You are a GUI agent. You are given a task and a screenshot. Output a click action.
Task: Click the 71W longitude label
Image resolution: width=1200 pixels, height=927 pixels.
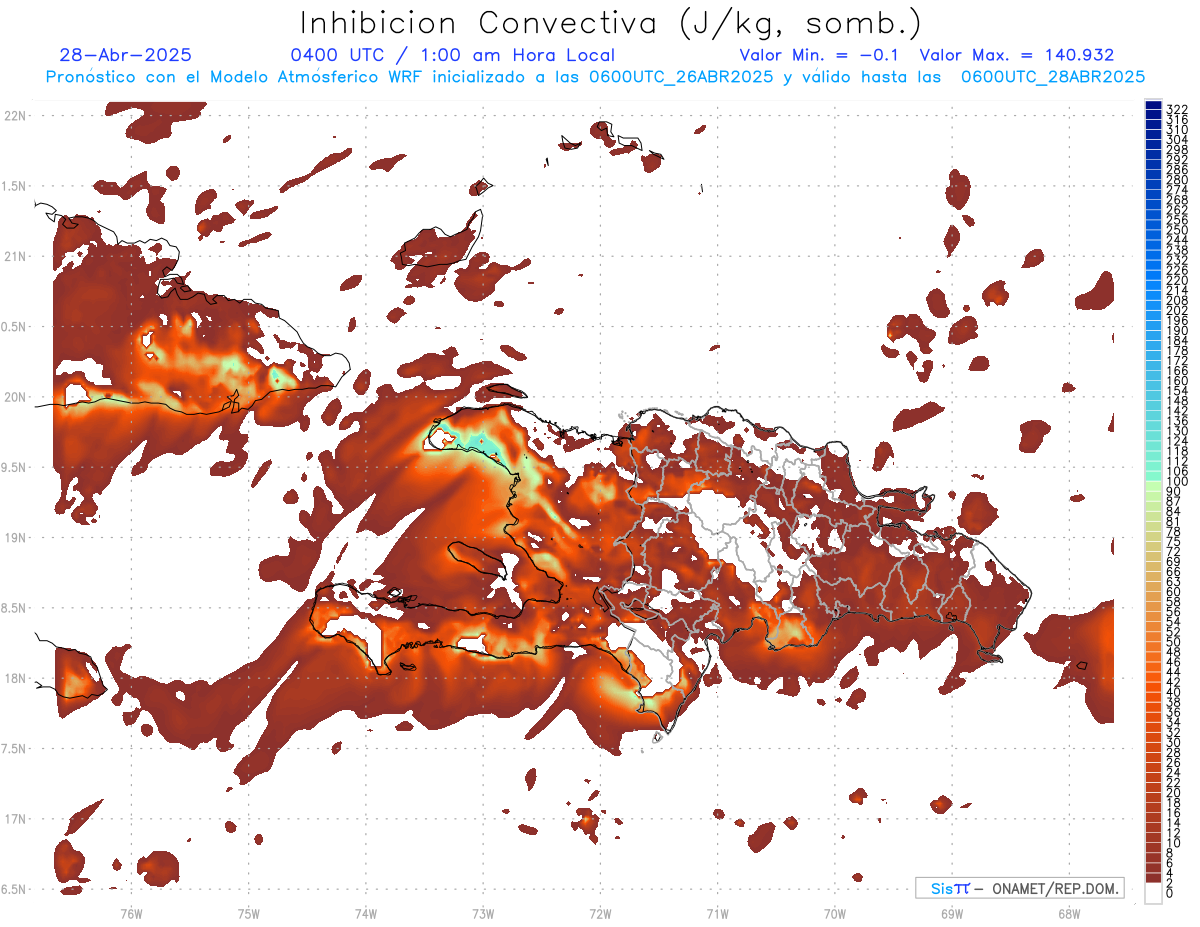[717, 913]
